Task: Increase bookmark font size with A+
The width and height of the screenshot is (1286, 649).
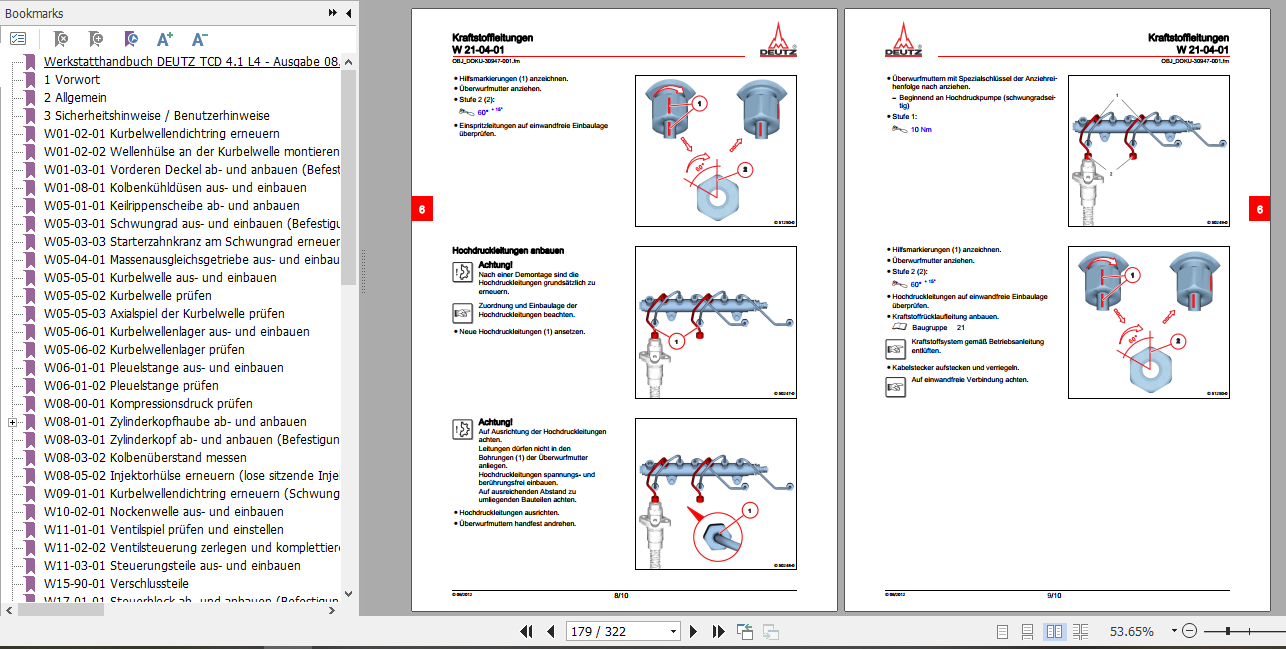Action: (165, 39)
